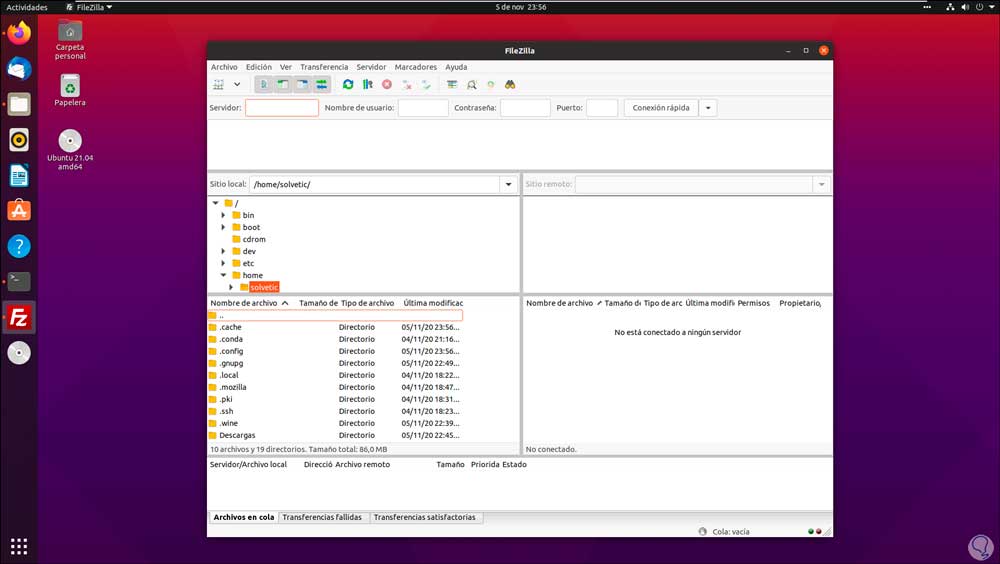
Task: Collapse home folder in tree
Action: point(223,275)
